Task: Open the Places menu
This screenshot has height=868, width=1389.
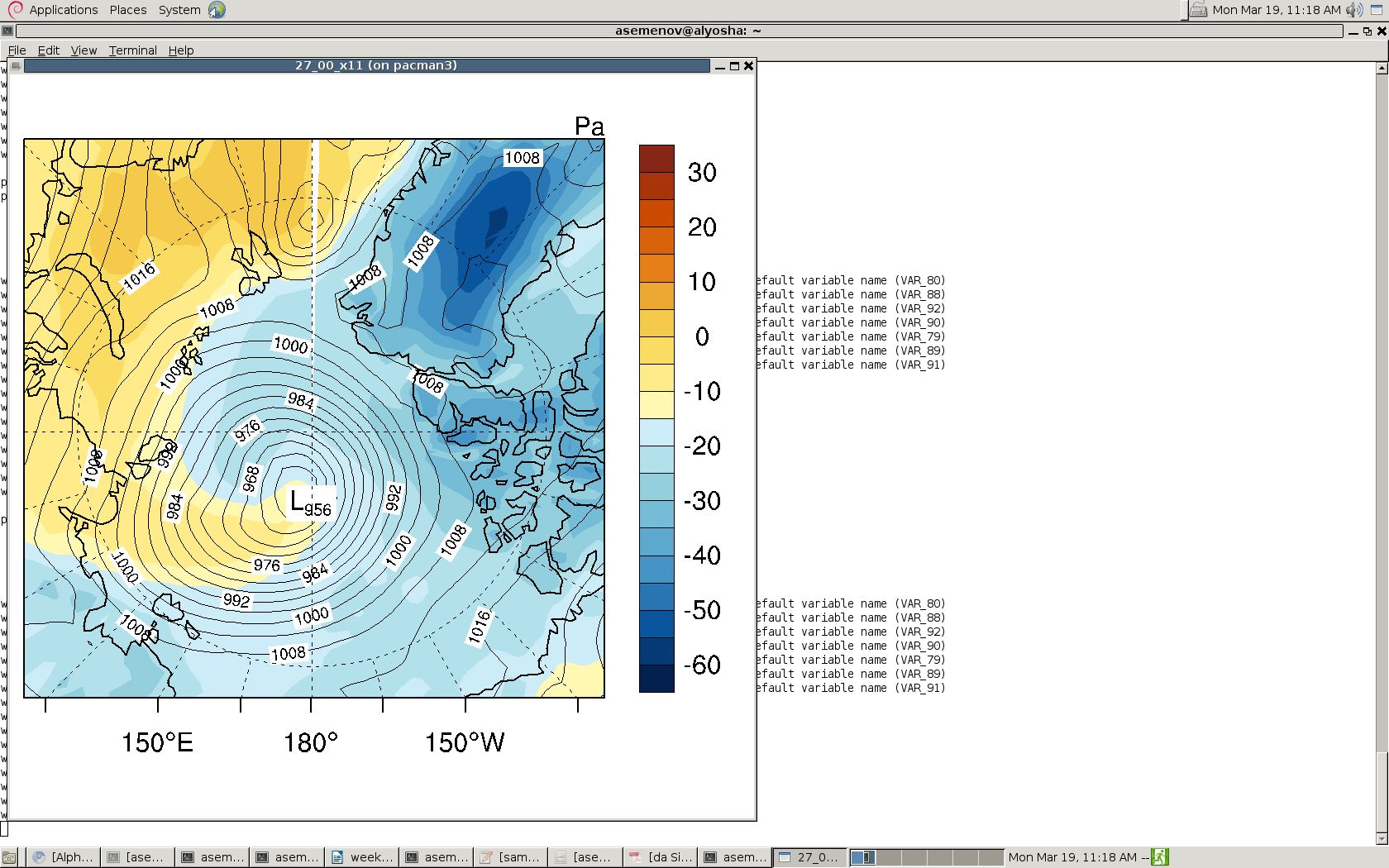Action: click(128, 10)
